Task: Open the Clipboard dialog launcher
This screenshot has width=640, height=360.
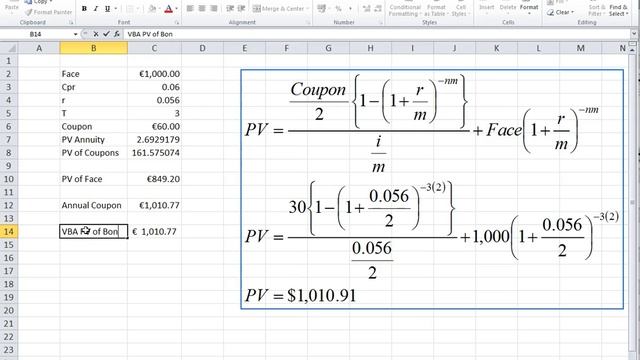Action: [71, 22]
